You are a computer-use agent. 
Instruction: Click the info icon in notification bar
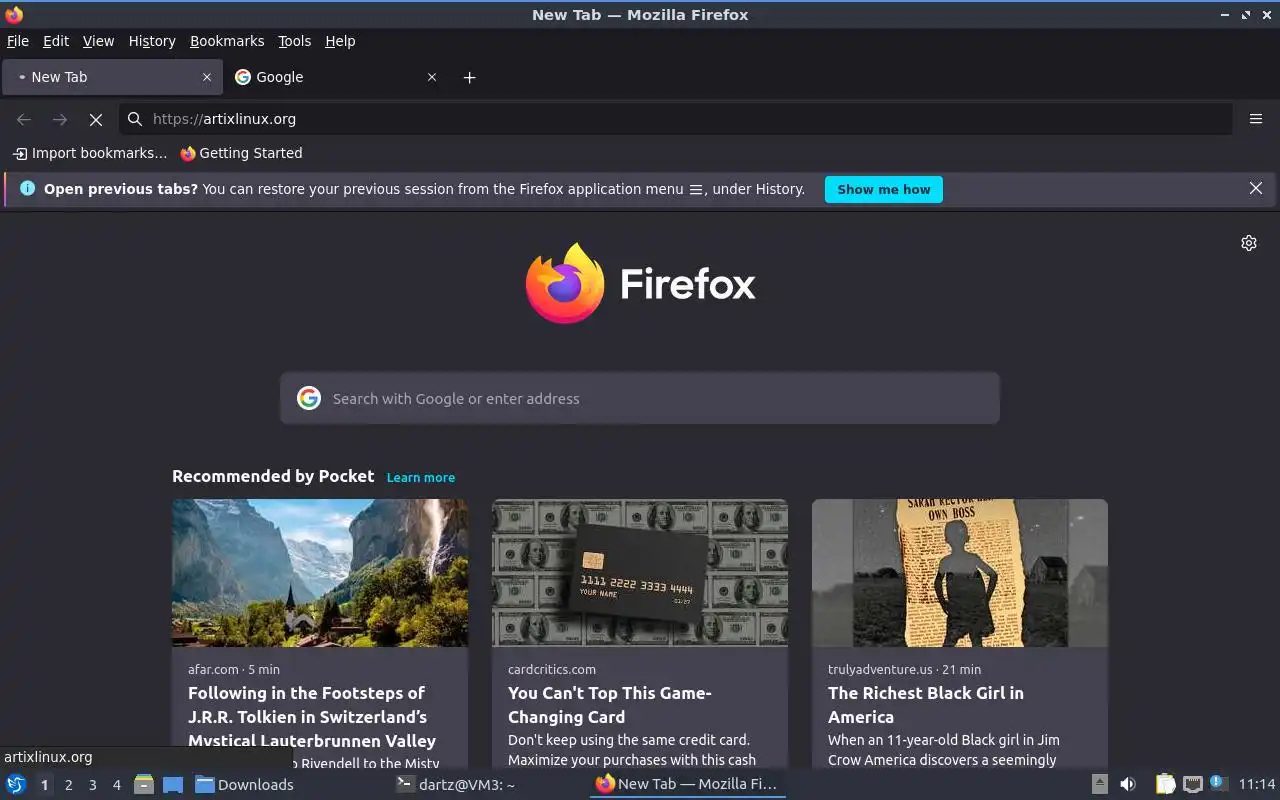[27, 188]
